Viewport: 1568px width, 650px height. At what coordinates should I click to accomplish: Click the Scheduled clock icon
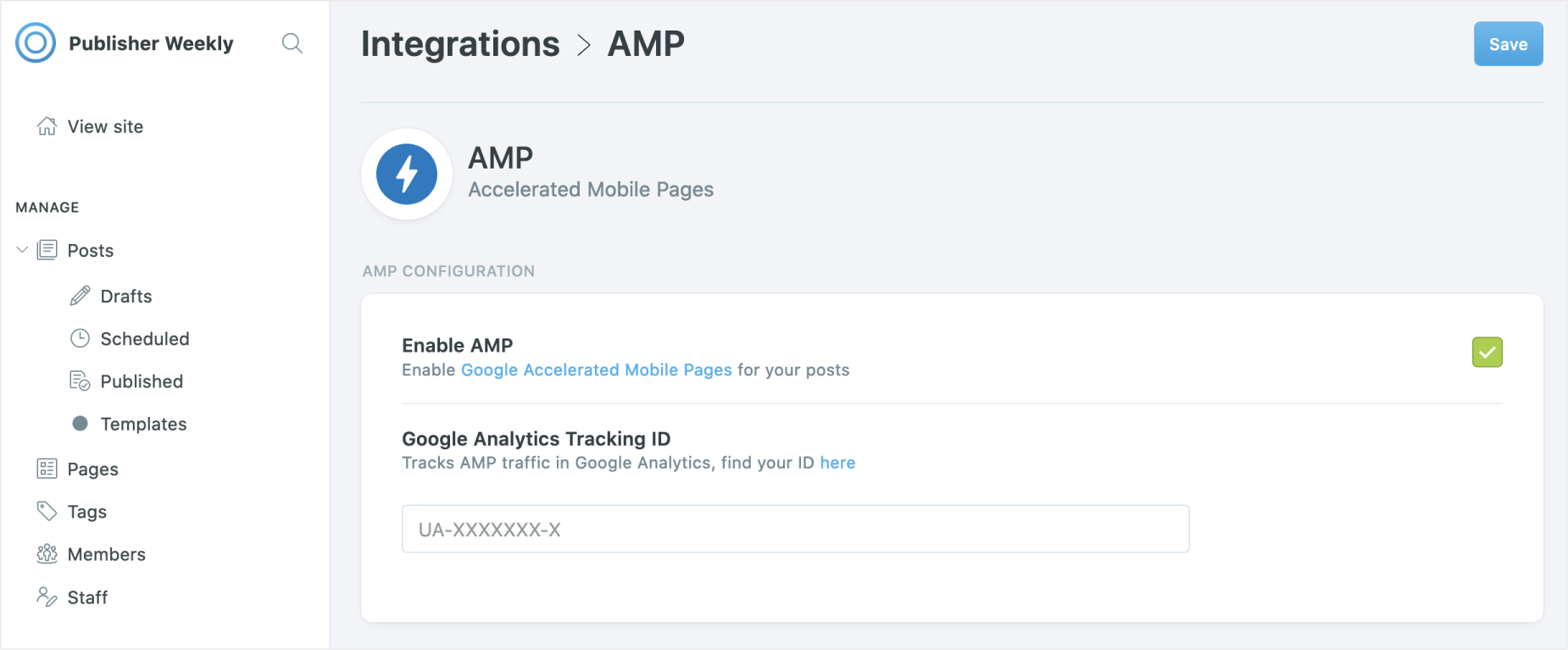80,338
